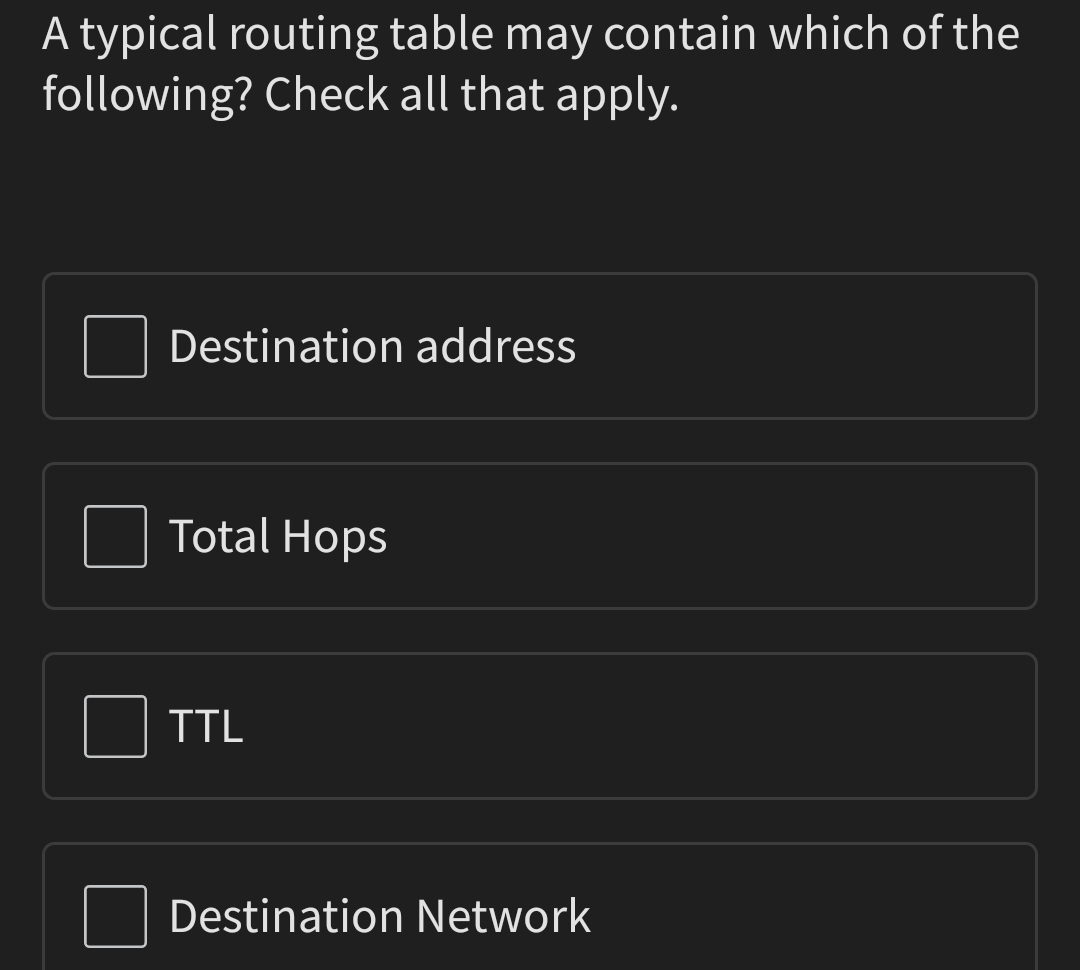Screen dimensions: 1080x970
Task: Toggle the Total Hops selection
Action: (x=115, y=536)
